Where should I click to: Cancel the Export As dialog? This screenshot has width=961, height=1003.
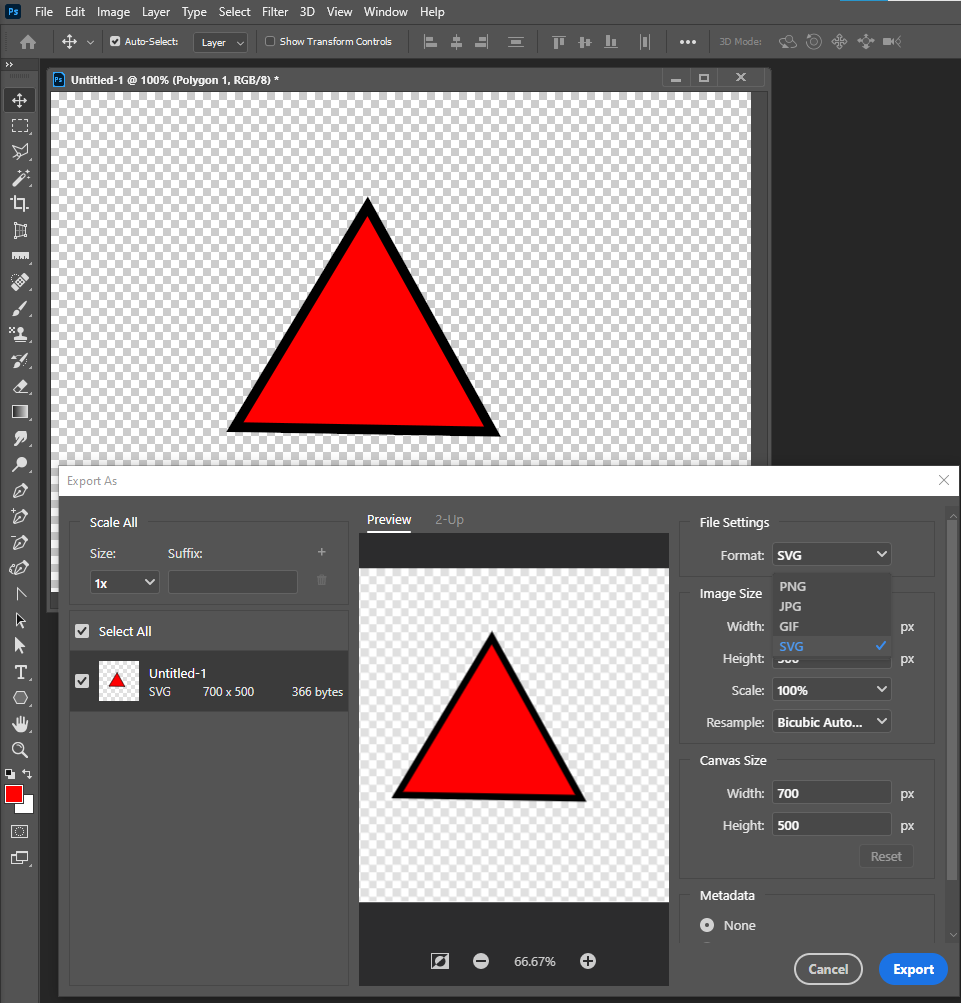[x=828, y=969]
